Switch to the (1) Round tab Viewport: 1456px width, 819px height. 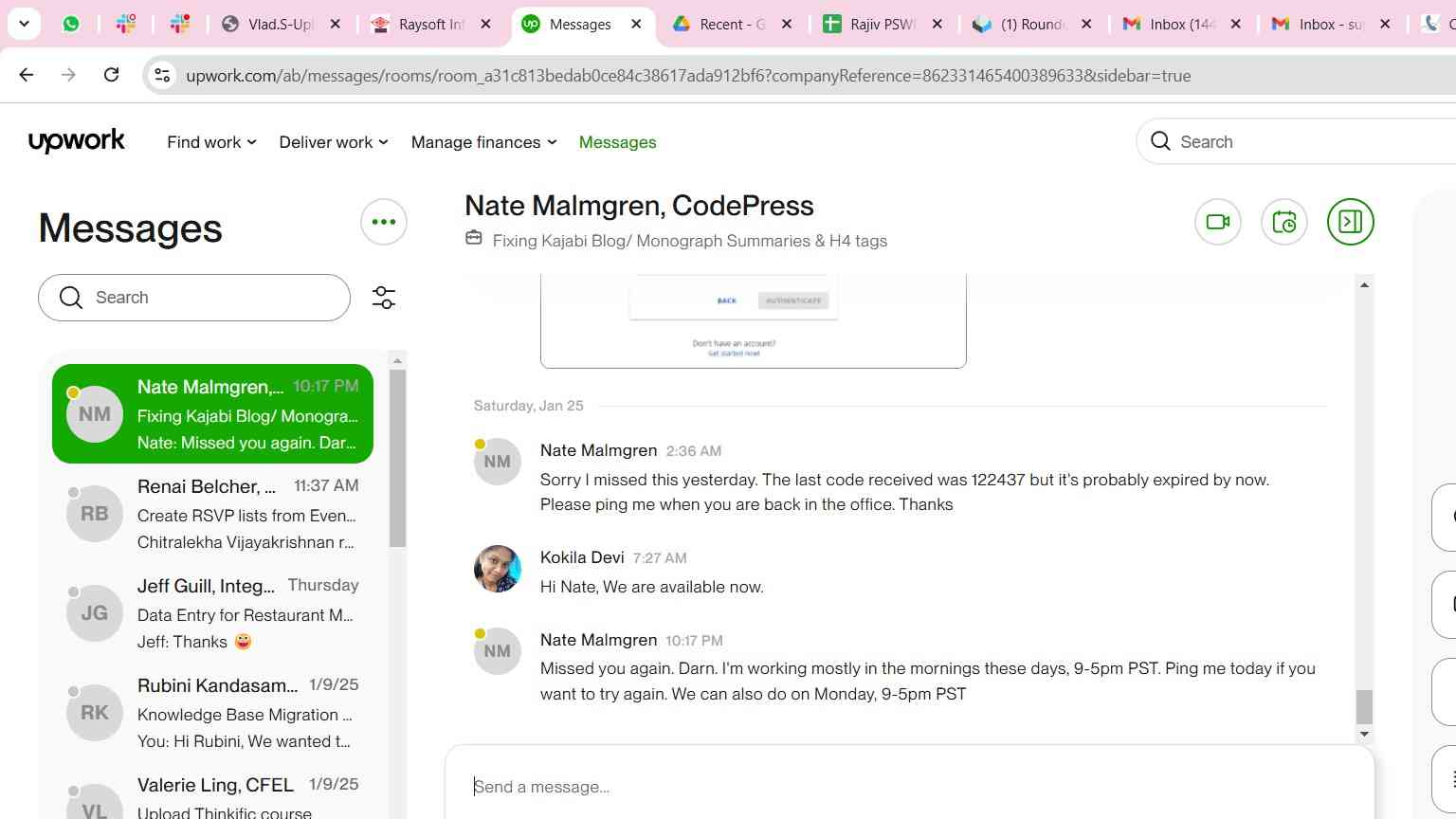(1032, 24)
